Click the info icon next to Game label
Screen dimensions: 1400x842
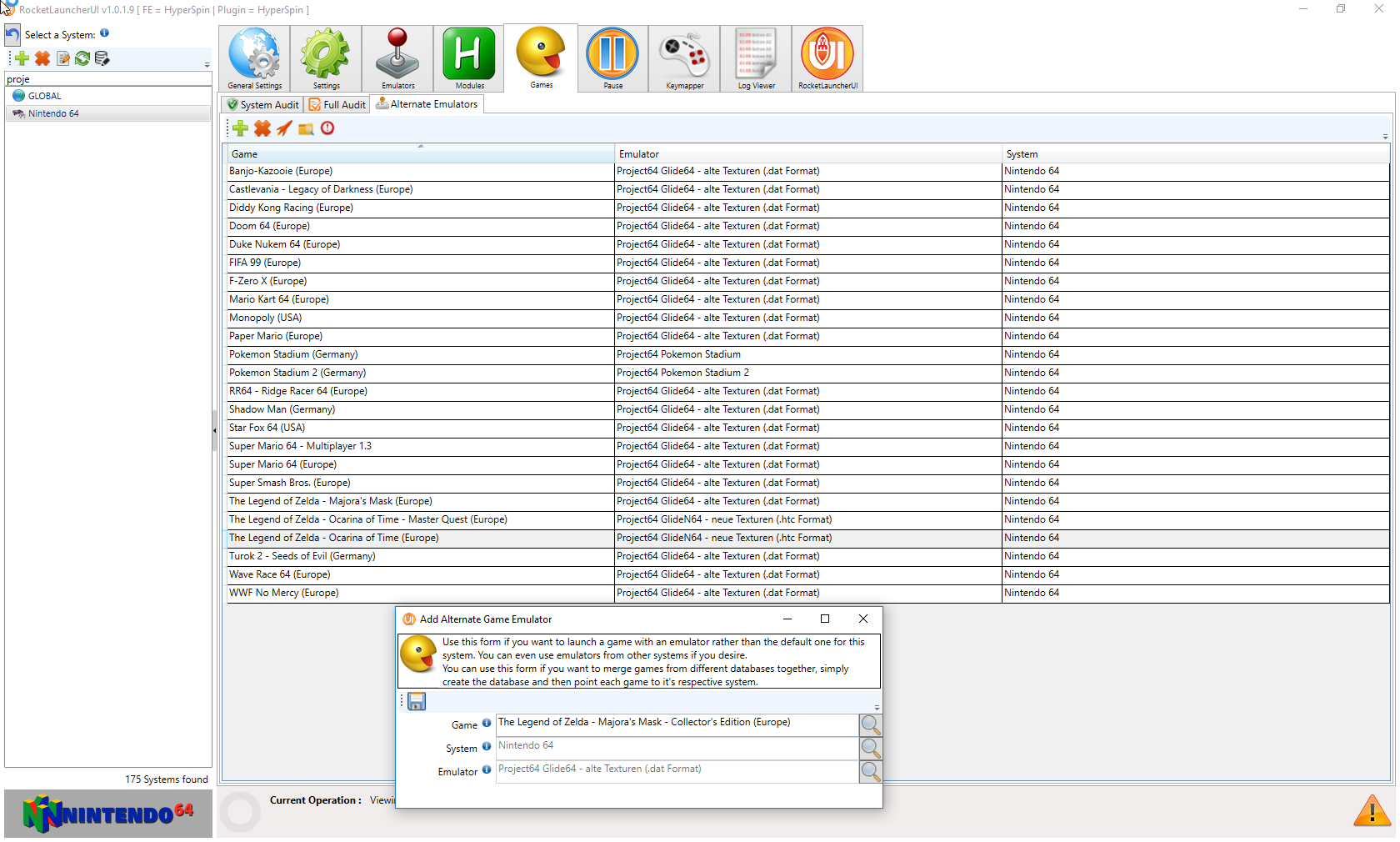click(487, 724)
